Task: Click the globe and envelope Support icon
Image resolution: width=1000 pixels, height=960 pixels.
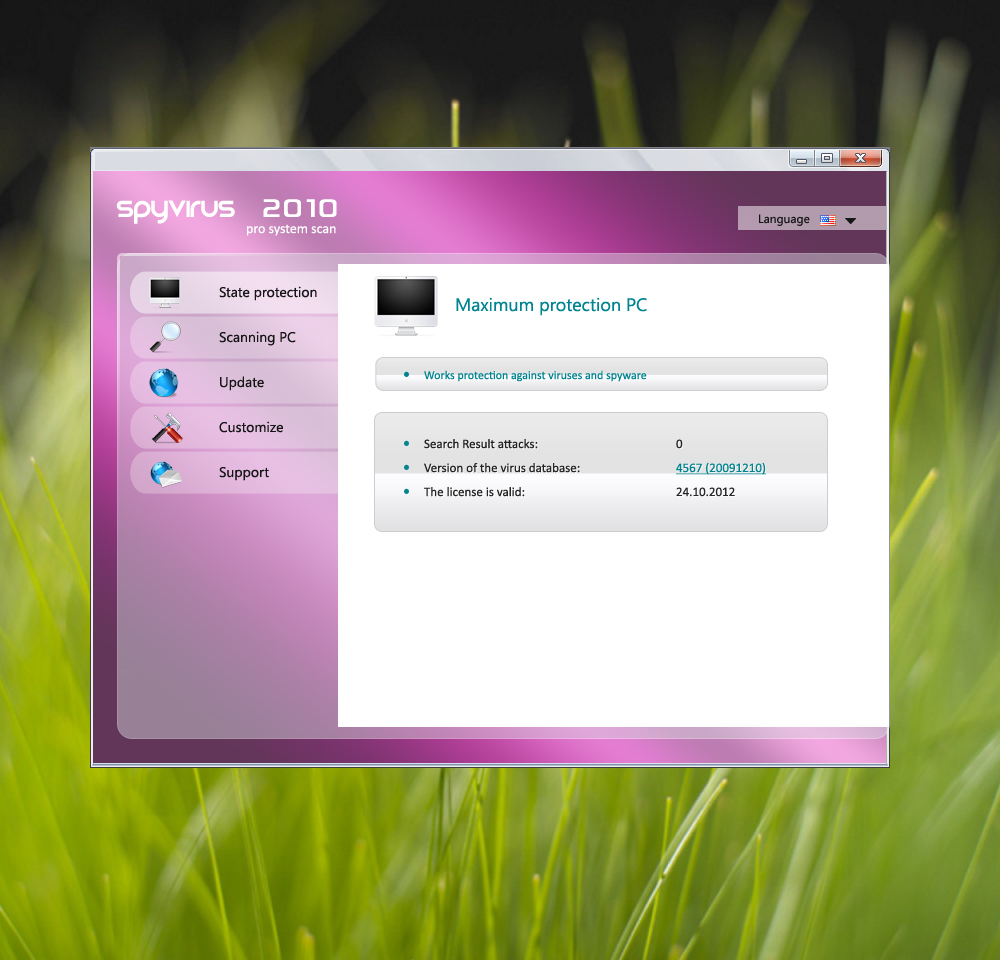Action: (166, 474)
